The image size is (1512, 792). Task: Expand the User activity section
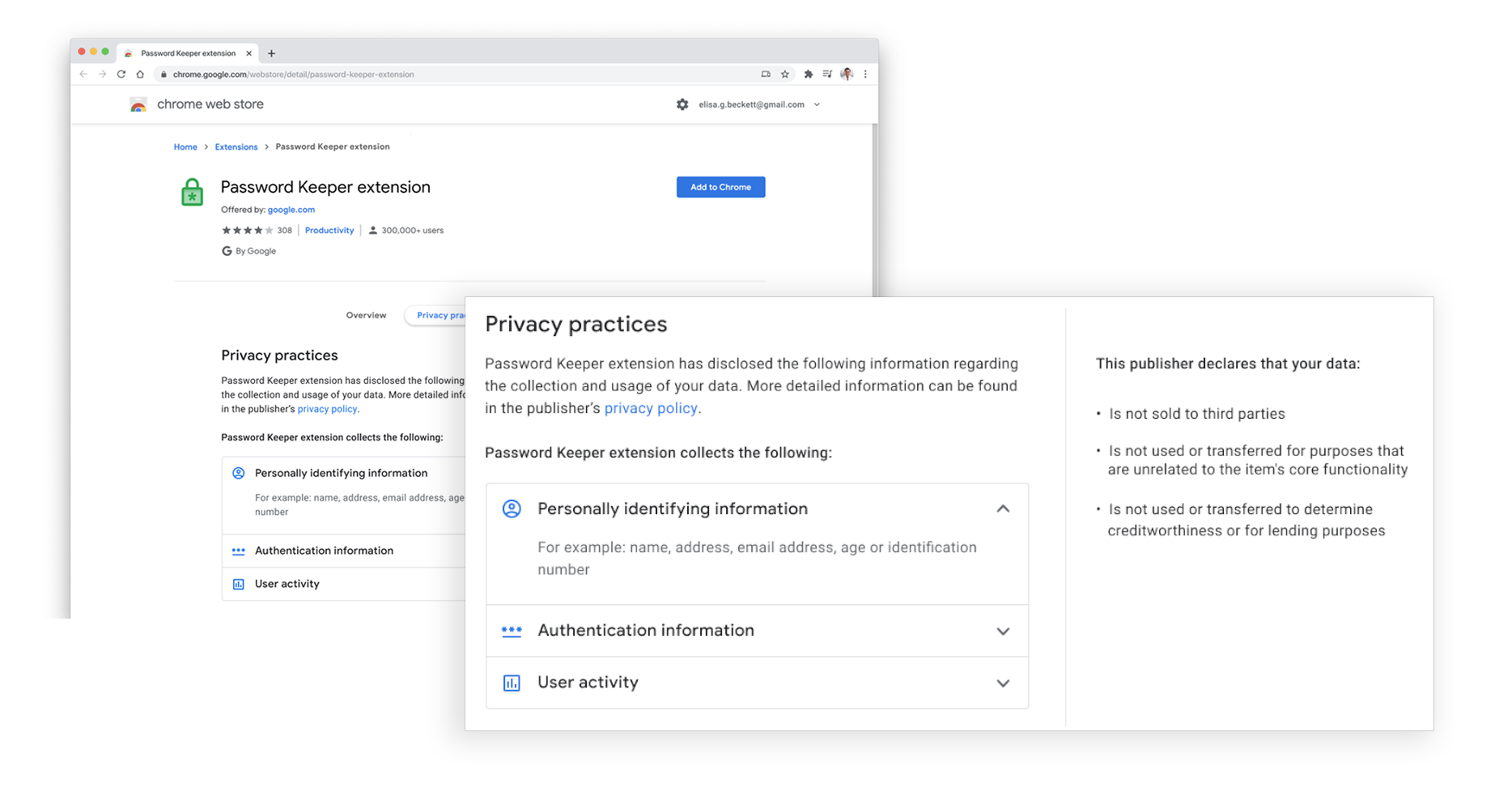pos(1003,683)
